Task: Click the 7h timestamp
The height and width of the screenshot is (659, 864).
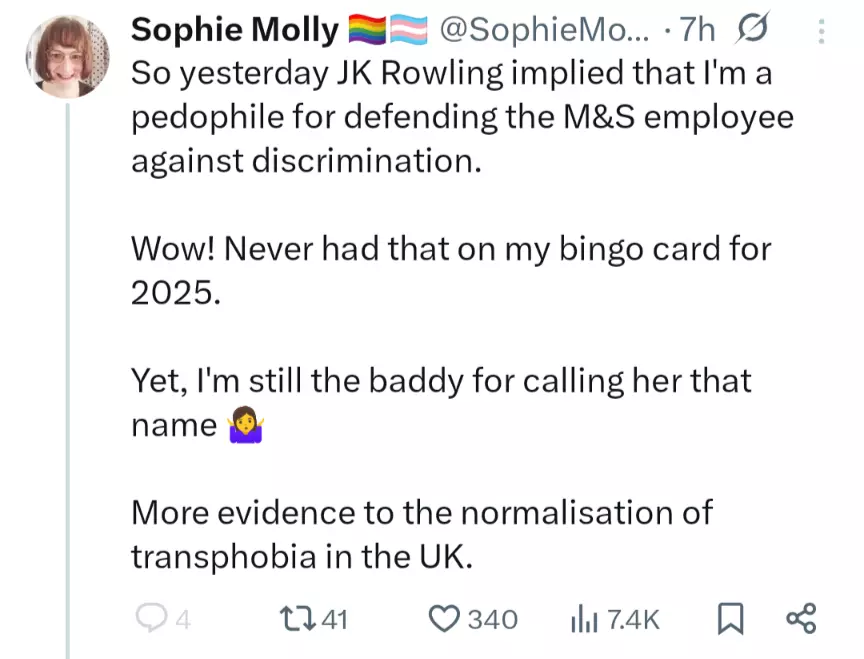Action: coord(697,31)
